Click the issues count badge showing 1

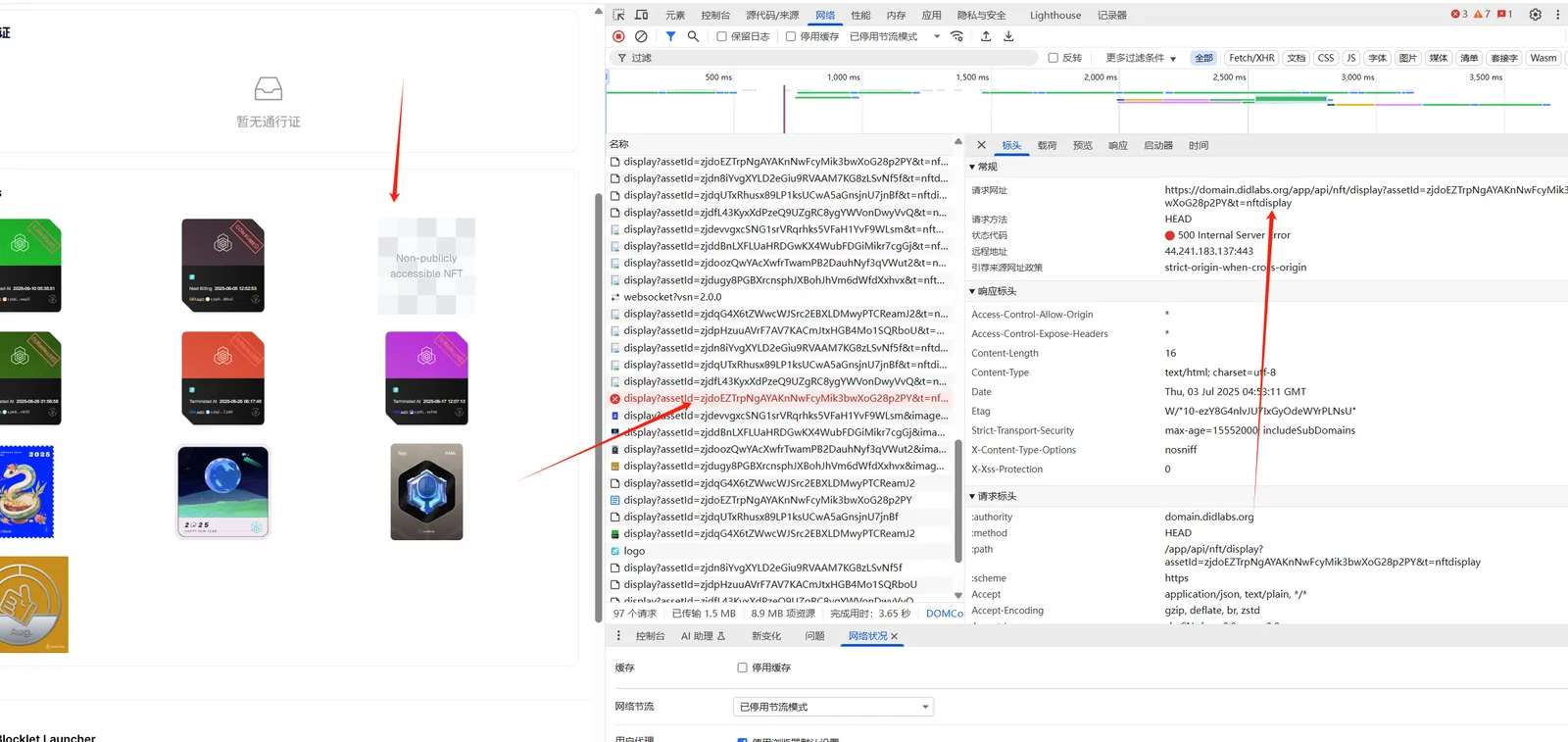(x=1505, y=15)
